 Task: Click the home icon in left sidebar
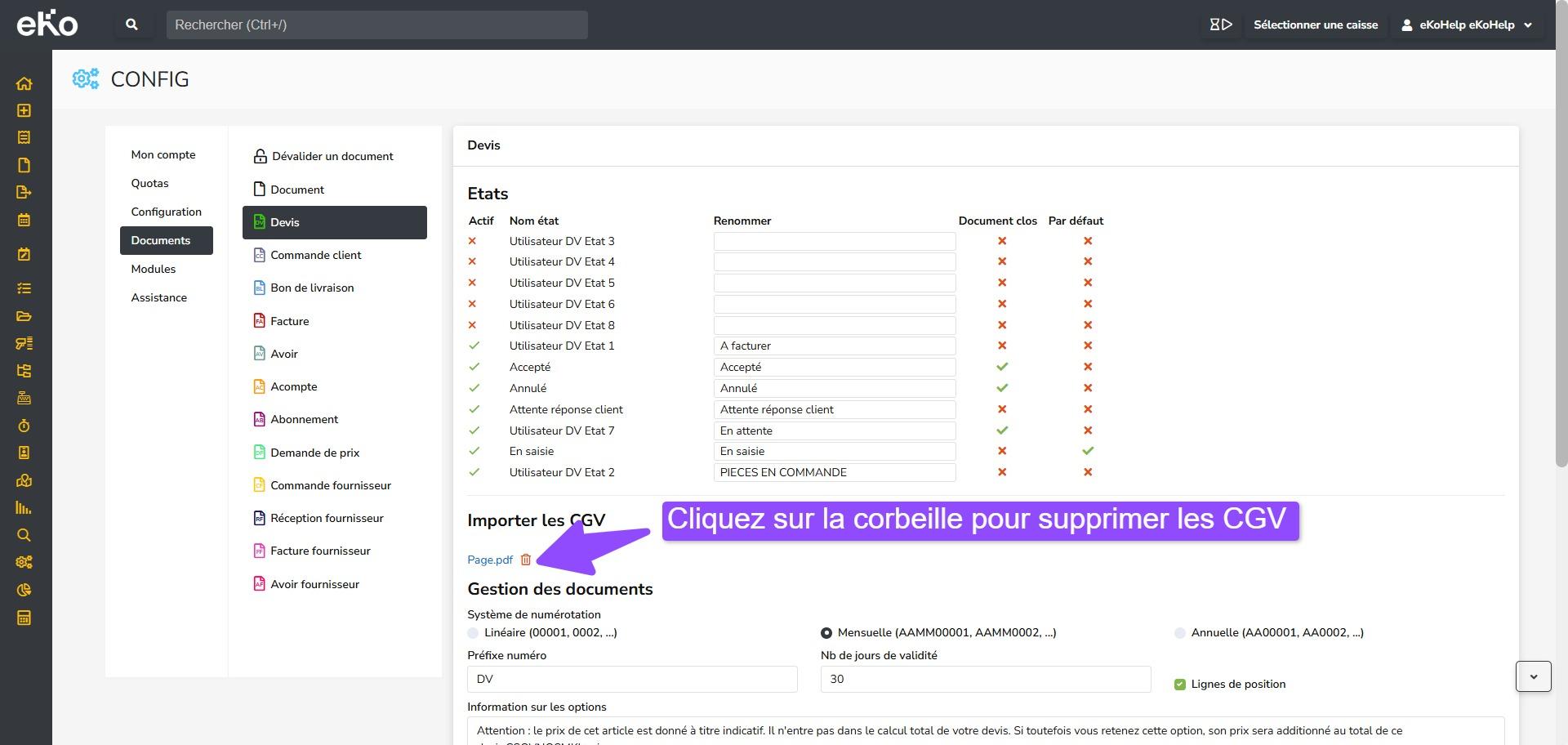pos(24,83)
